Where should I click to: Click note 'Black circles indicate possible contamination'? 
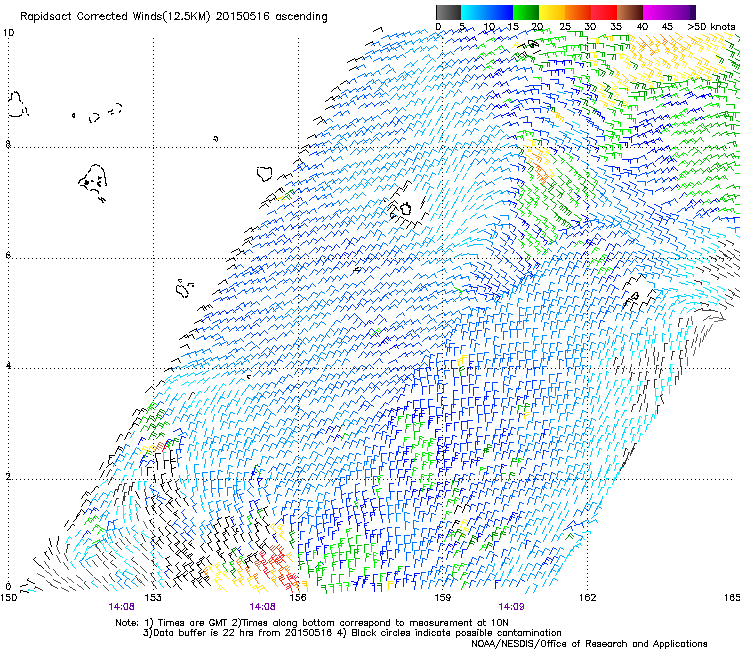click(456, 633)
